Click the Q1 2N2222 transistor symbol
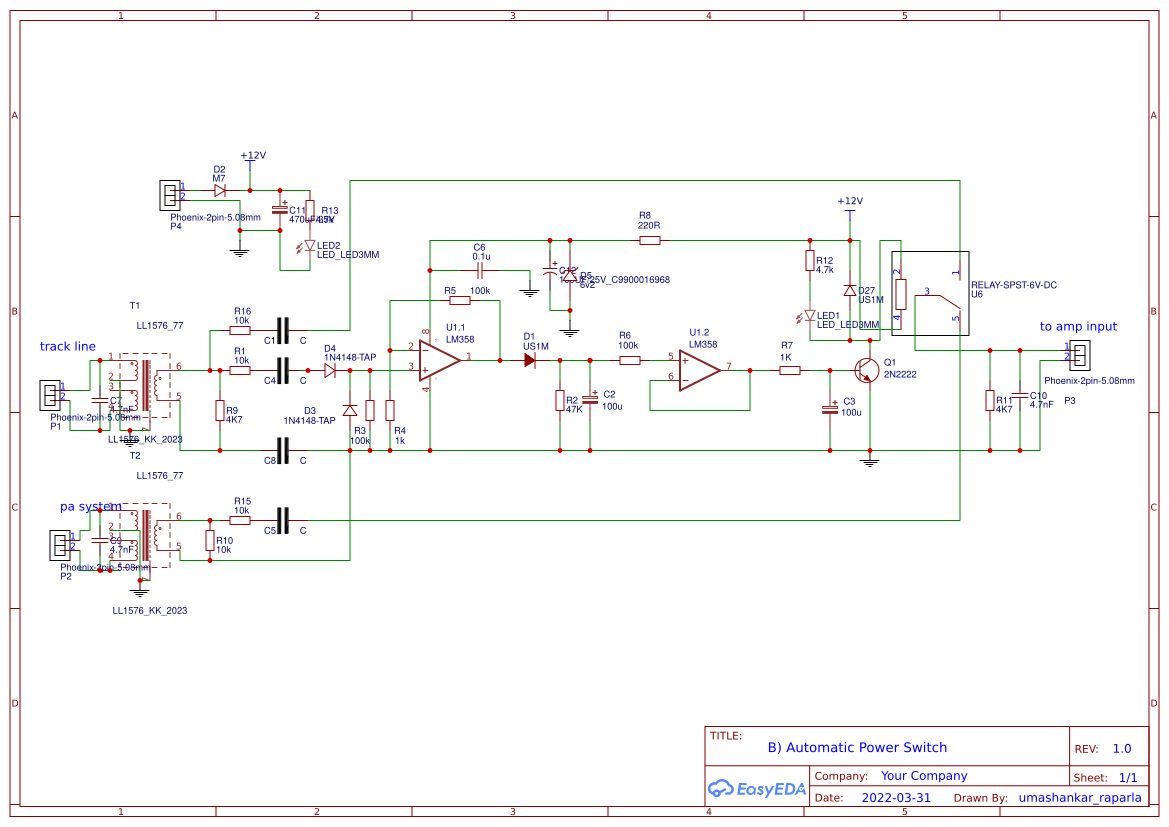 [x=866, y=370]
